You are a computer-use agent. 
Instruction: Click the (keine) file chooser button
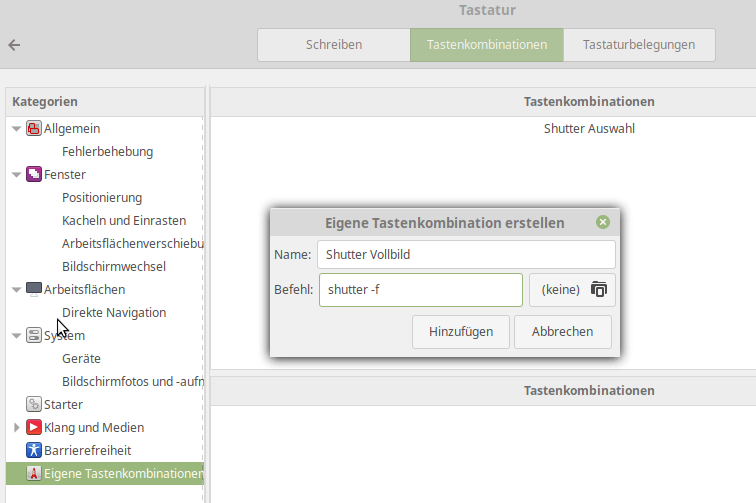[x=572, y=290]
